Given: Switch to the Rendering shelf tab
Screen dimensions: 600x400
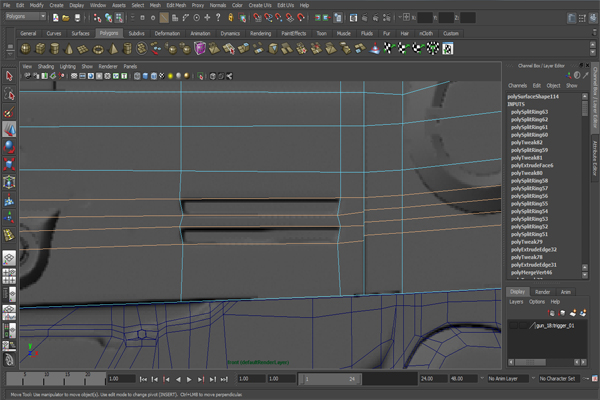Looking at the screenshot, I should [260, 33].
